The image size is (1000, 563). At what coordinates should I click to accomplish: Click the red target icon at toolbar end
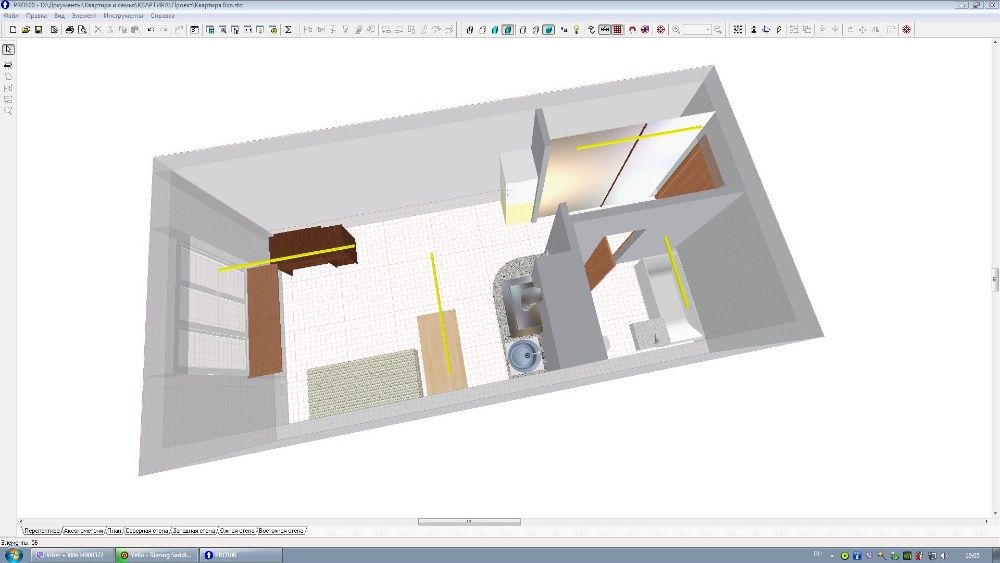pyautogui.click(x=906, y=29)
